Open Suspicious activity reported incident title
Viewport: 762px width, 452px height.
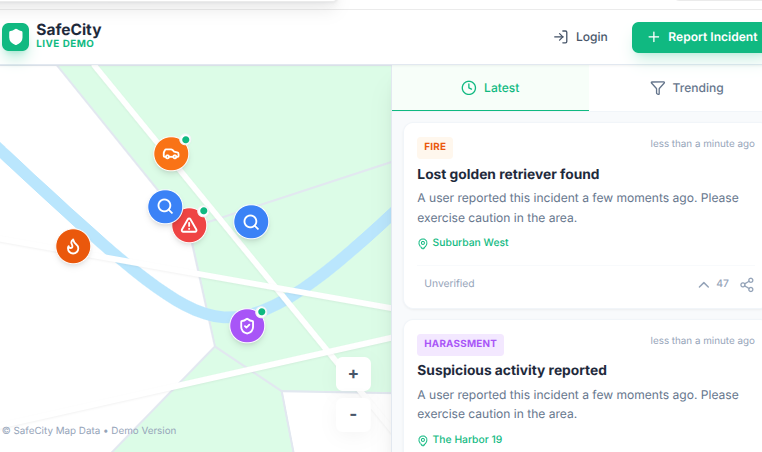[x=511, y=370]
